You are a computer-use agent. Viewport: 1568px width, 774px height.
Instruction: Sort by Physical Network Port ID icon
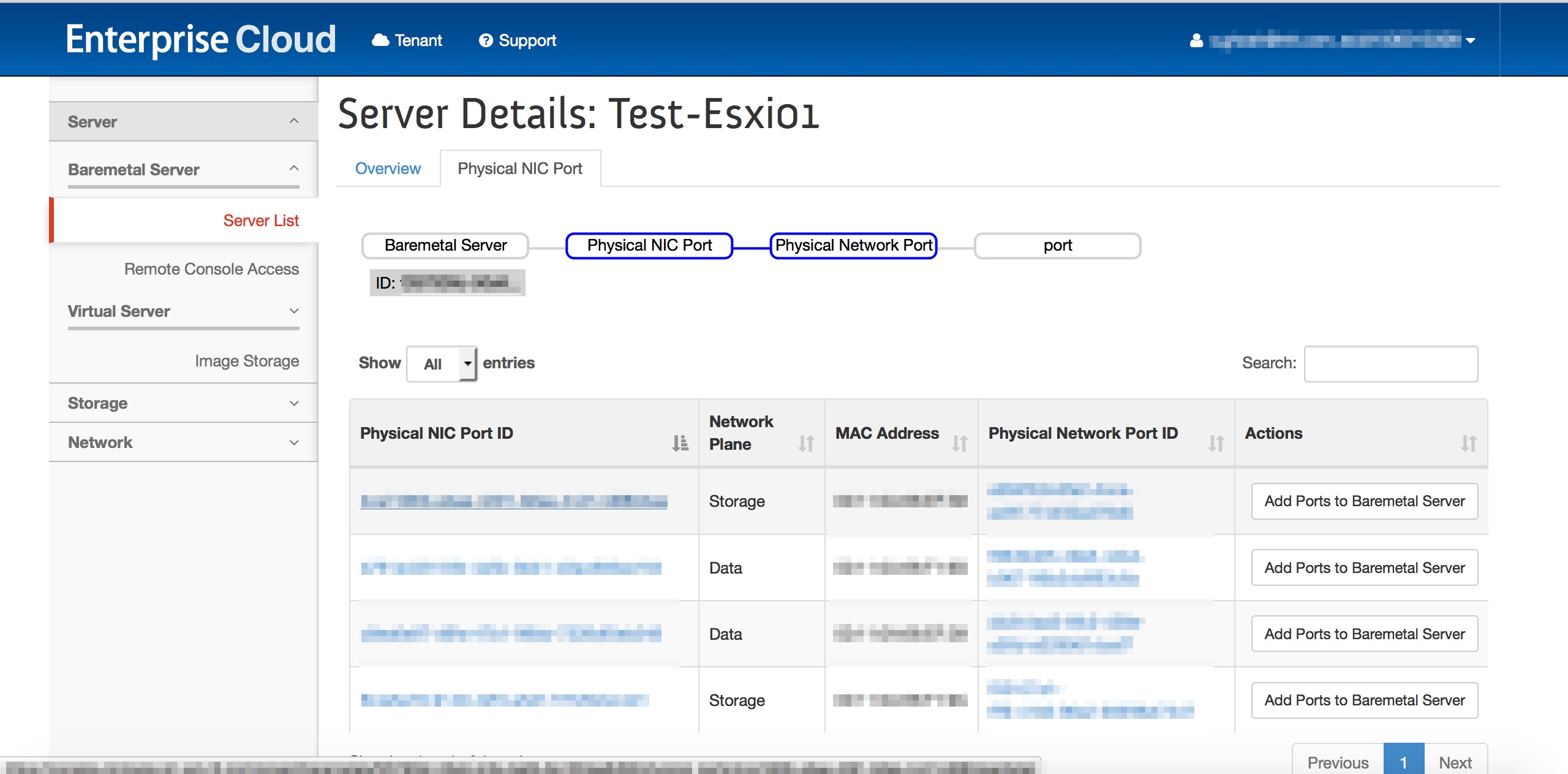[x=1216, y=442]
